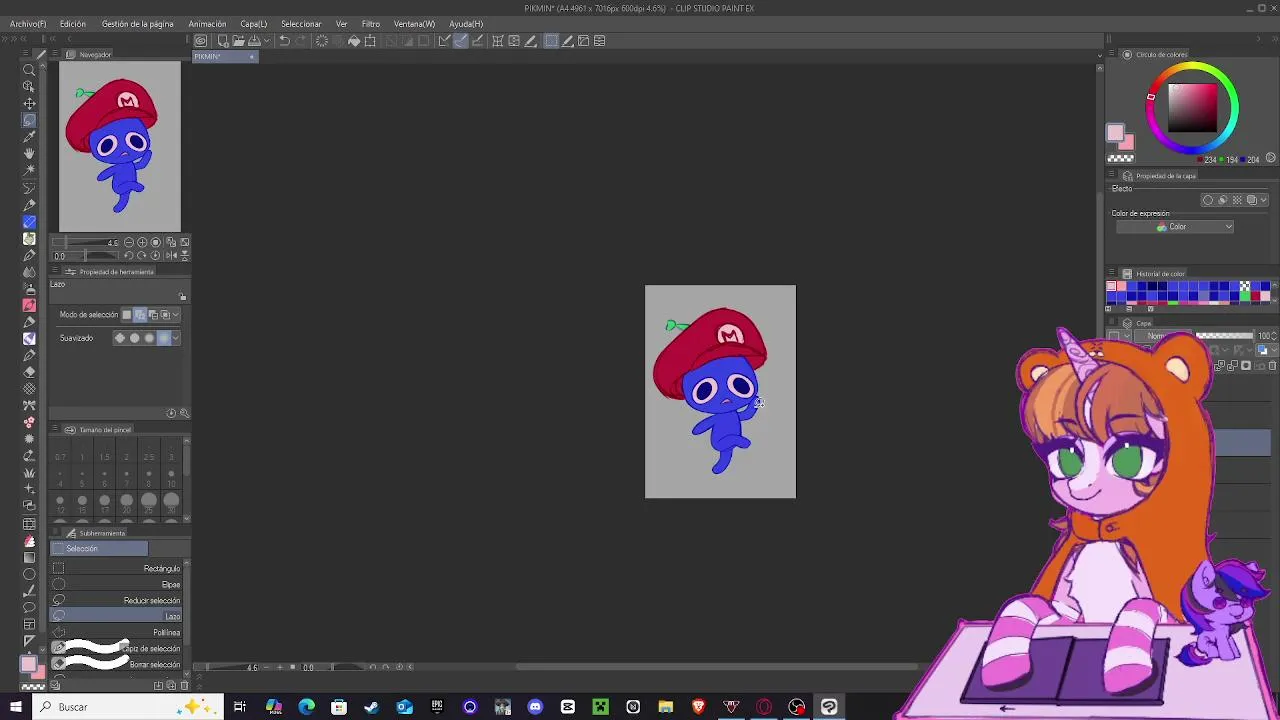Open the Microsoft Edge taskbar icon
The height and width of the screenshot is (720, 1280).
point(306,707)
